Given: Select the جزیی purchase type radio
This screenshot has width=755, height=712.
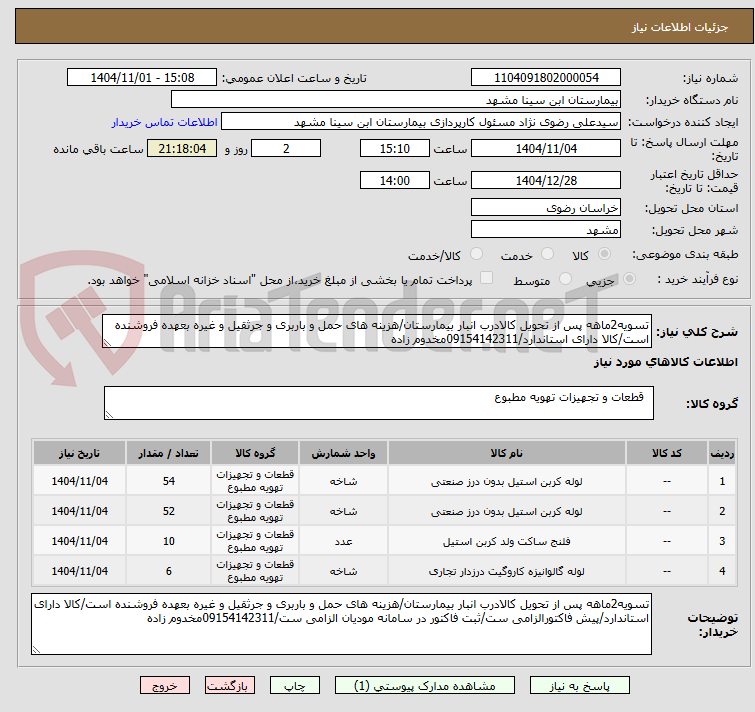Looking at the screenshot, I should 629,279.
